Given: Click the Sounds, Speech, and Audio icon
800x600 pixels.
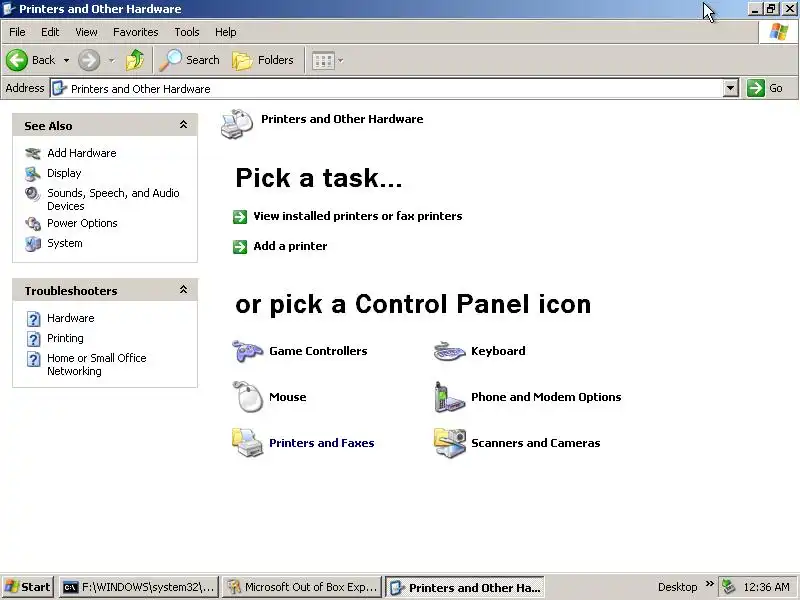Looking at the screenshot, I should [33, 194].
